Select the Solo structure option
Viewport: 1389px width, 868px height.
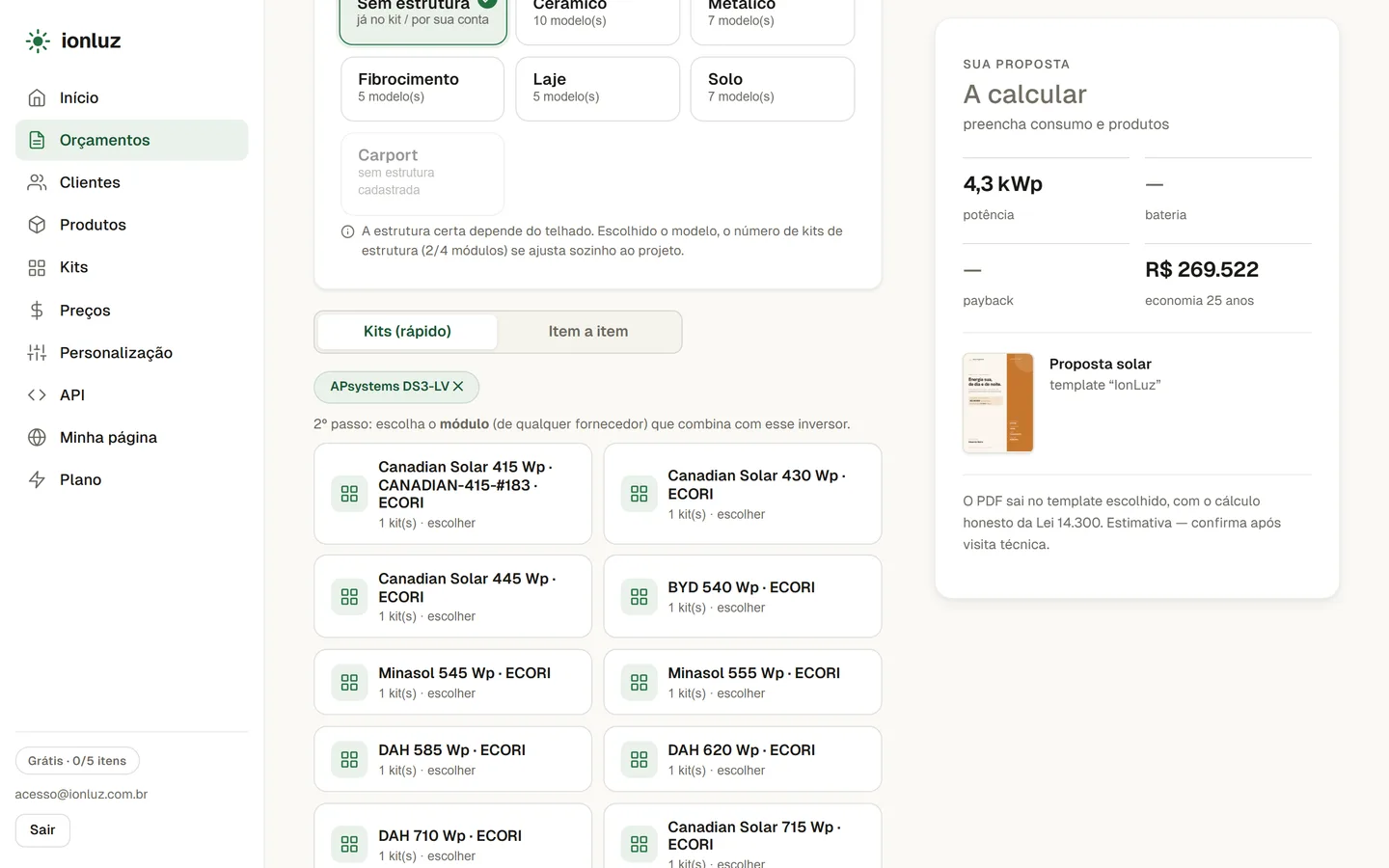click(x=773, y=89)
